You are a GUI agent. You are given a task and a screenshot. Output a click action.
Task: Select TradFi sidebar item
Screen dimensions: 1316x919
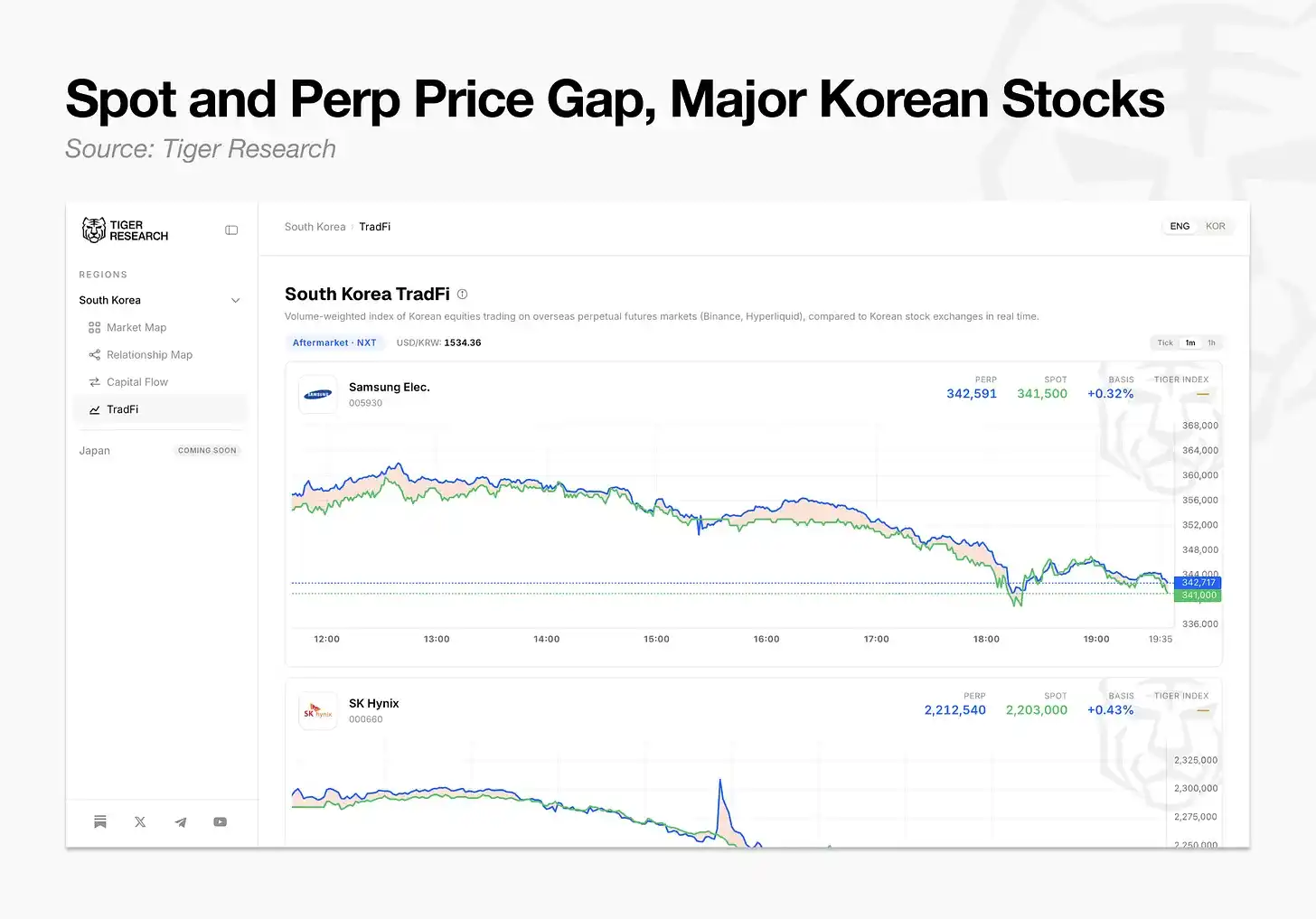pos(160,409)
